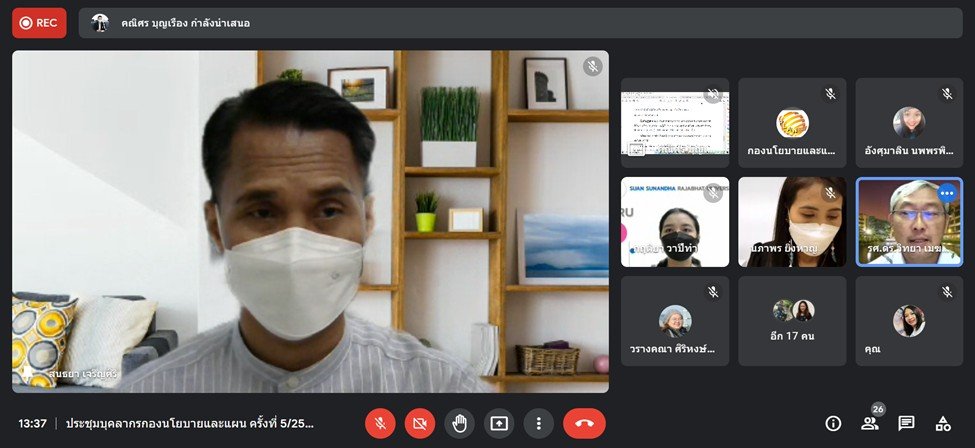Click the REC recording indicator

(39, 22)
